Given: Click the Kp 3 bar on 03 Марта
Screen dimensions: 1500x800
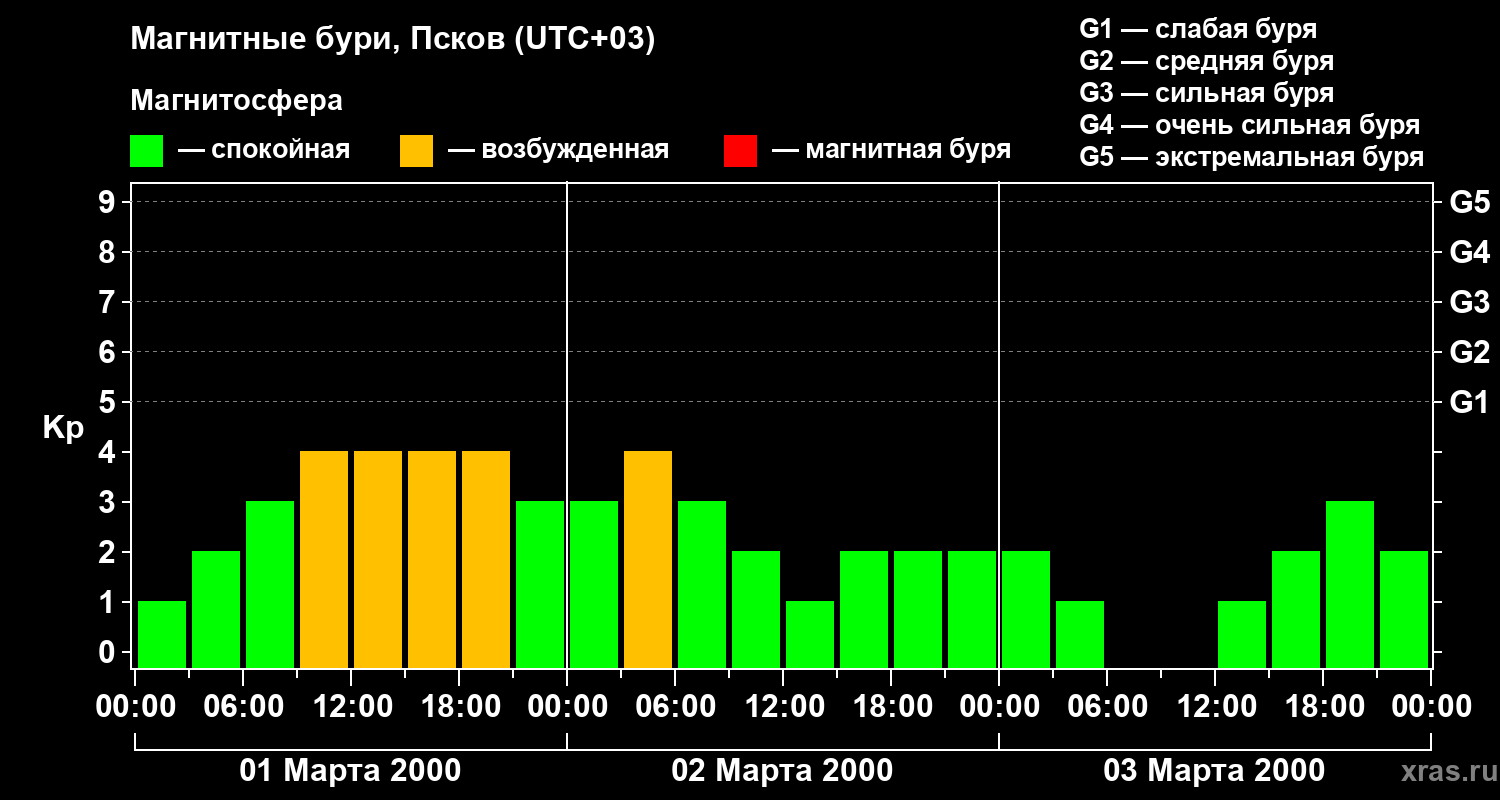Looking at the screenshot, I should 1350,585.
